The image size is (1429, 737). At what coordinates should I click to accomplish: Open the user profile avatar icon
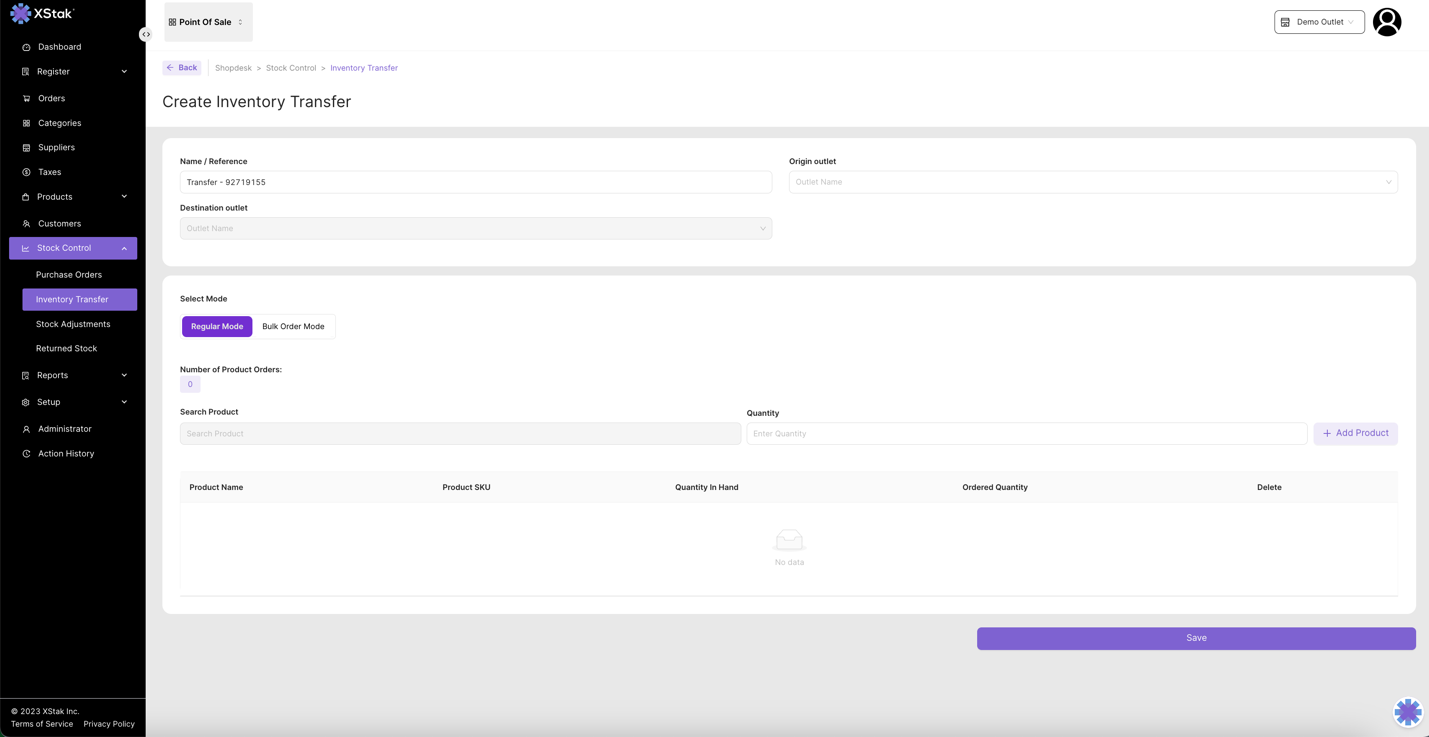click(x=1386, y=22)
